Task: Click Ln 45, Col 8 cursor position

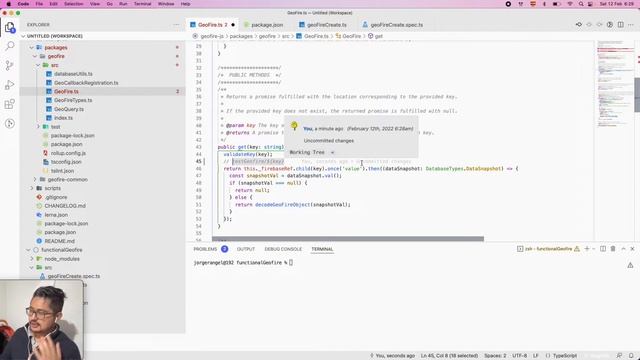Action: pos(449,356)
